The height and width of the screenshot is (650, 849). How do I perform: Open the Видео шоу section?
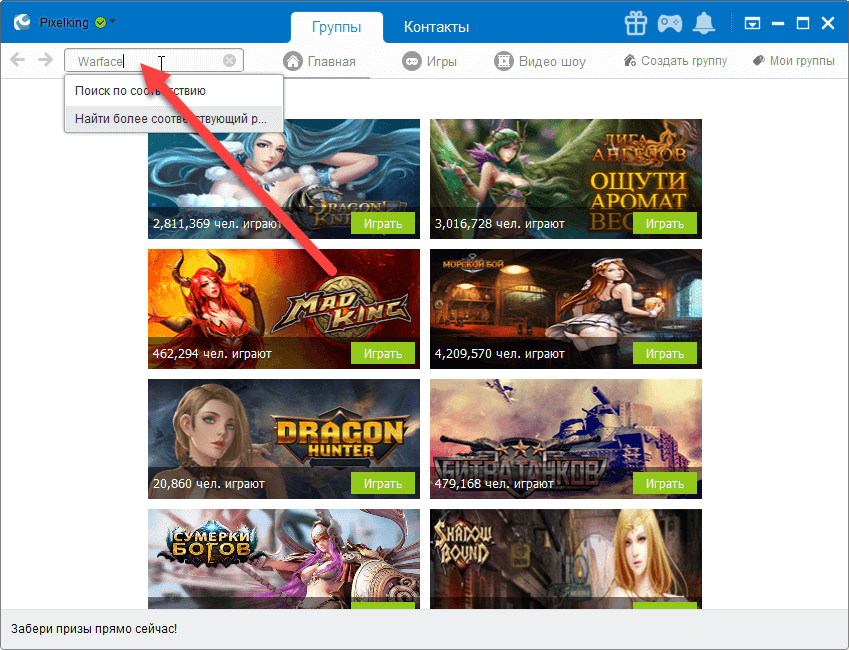(540, 61)
